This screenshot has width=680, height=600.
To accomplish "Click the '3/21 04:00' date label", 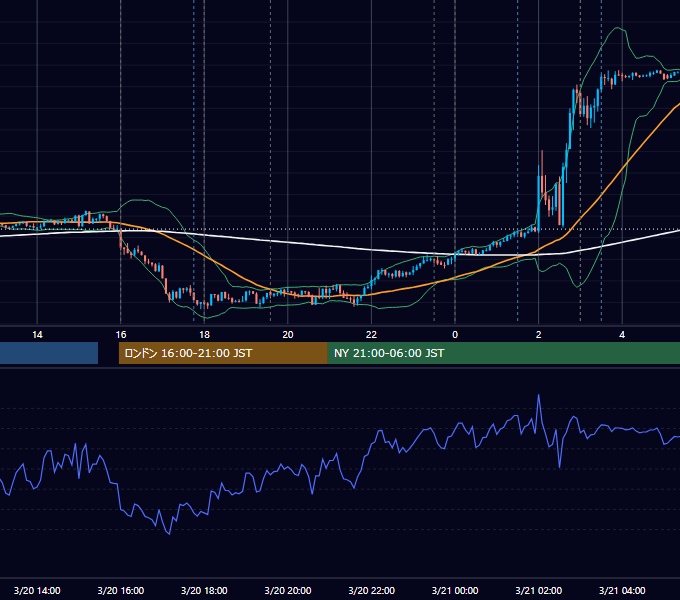I will (622, 590).
